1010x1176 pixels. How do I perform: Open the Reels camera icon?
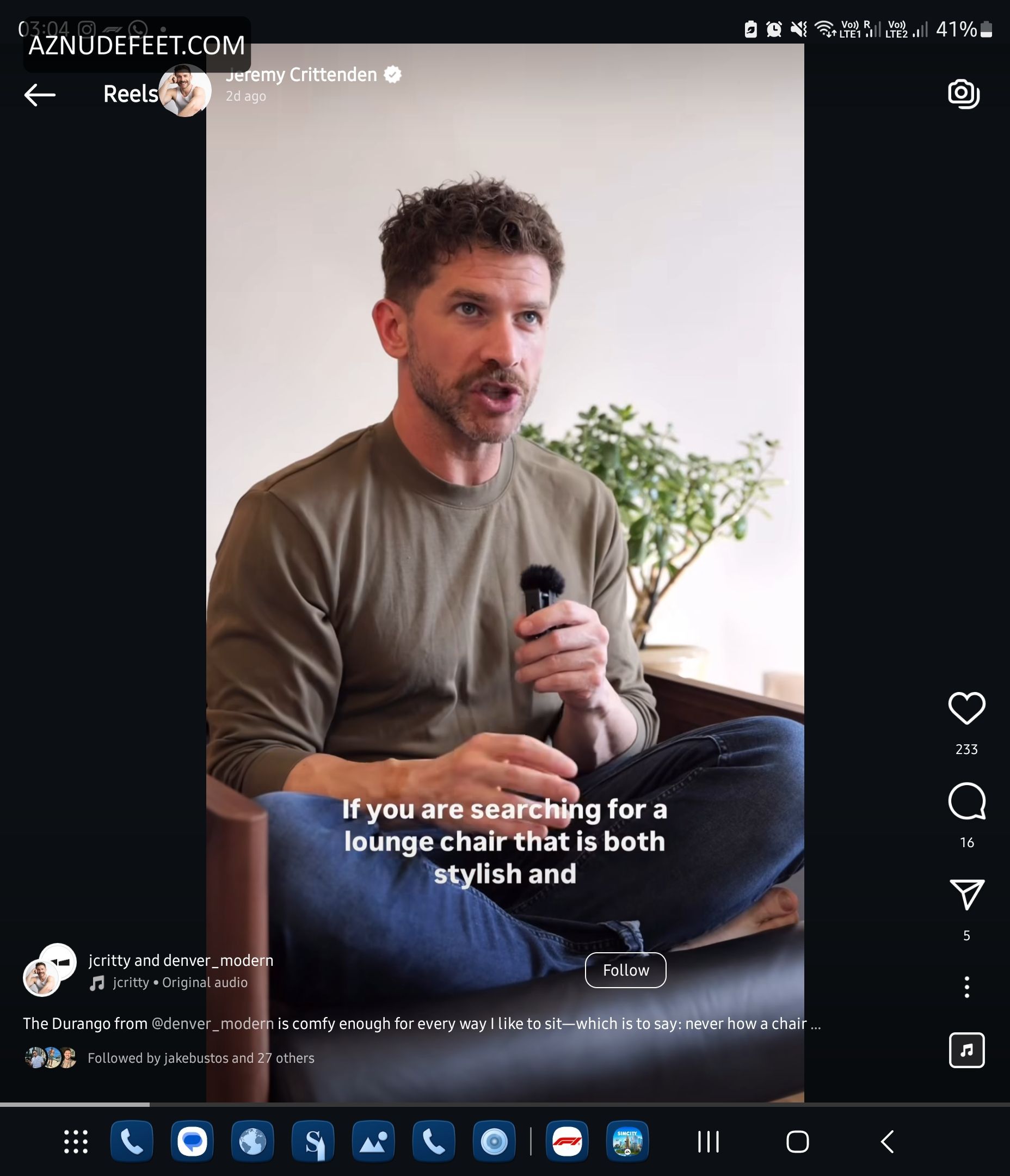(963, 94)
